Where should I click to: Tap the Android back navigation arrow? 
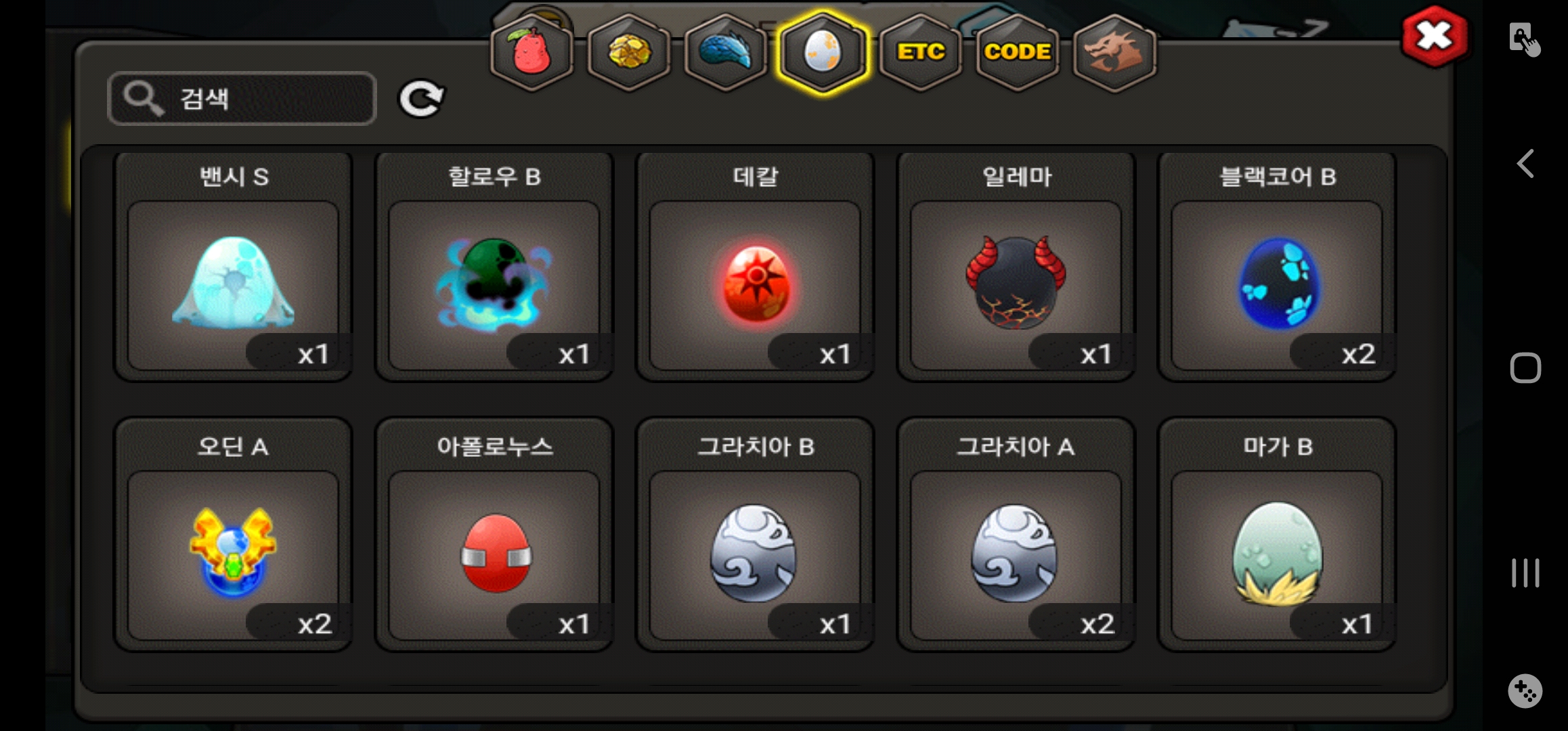point(1525,164)
